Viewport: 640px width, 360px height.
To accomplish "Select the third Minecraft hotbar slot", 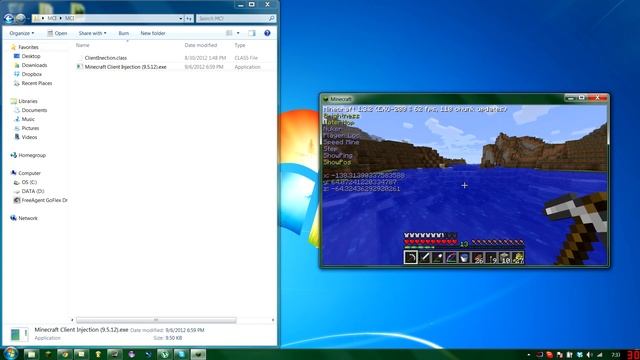I will pos(438,257).
